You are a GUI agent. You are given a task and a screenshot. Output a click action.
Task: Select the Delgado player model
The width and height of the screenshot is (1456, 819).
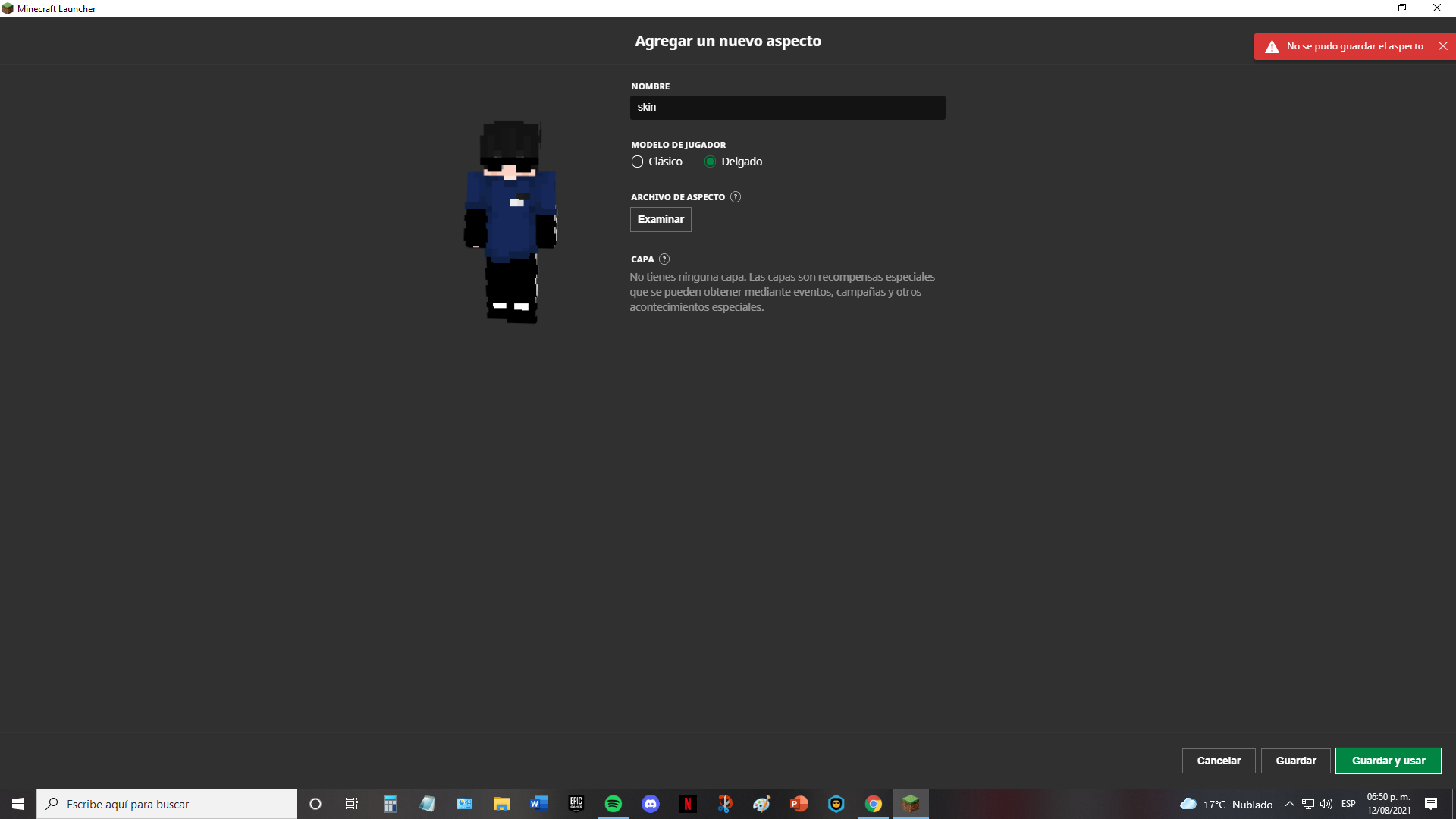[710, 162]
